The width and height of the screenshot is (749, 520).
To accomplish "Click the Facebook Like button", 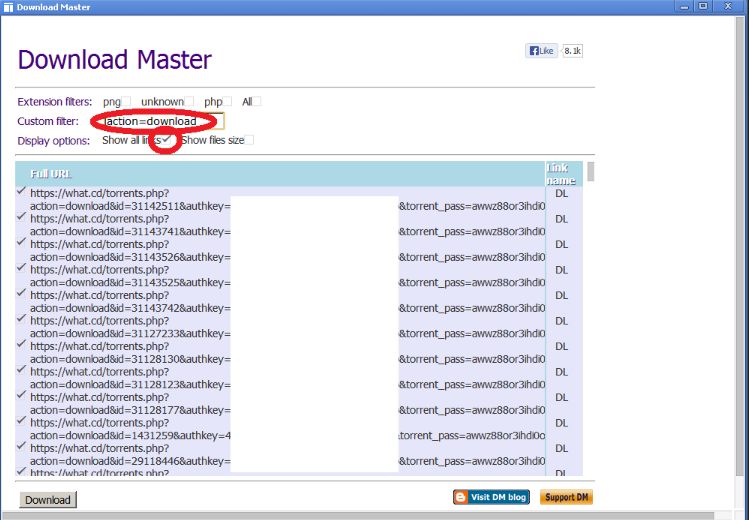I will tap(541, 51).
